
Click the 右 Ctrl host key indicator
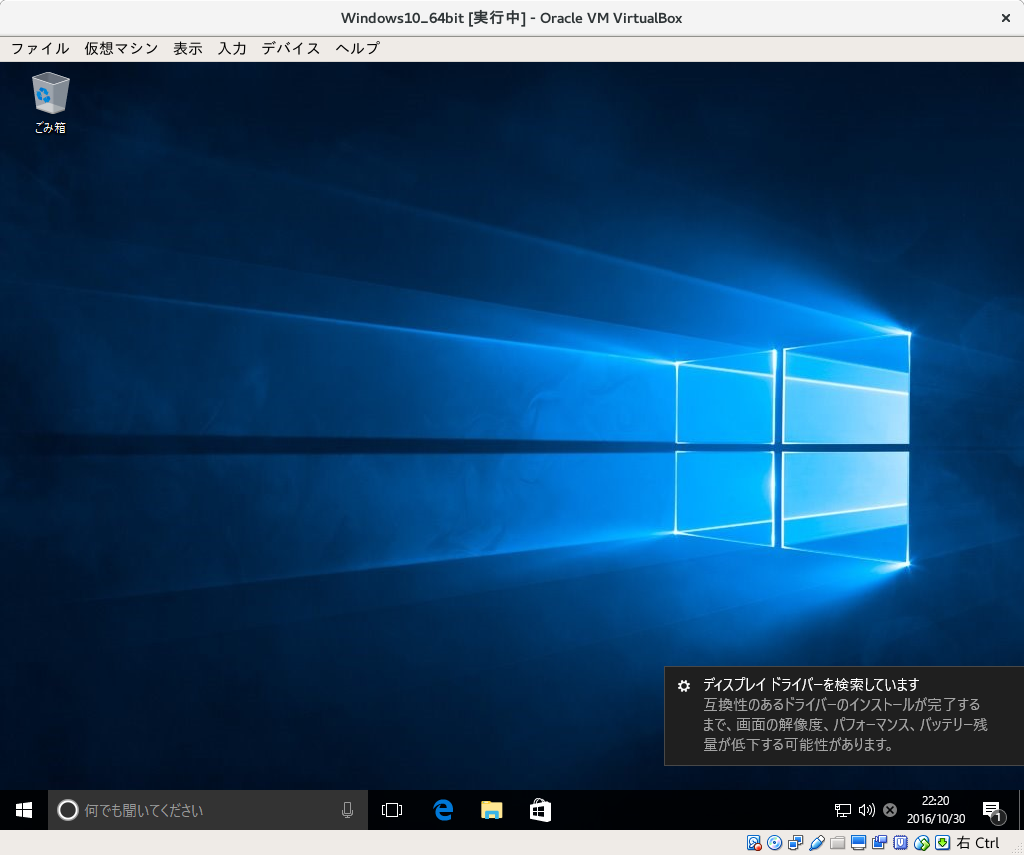[978, 843]
